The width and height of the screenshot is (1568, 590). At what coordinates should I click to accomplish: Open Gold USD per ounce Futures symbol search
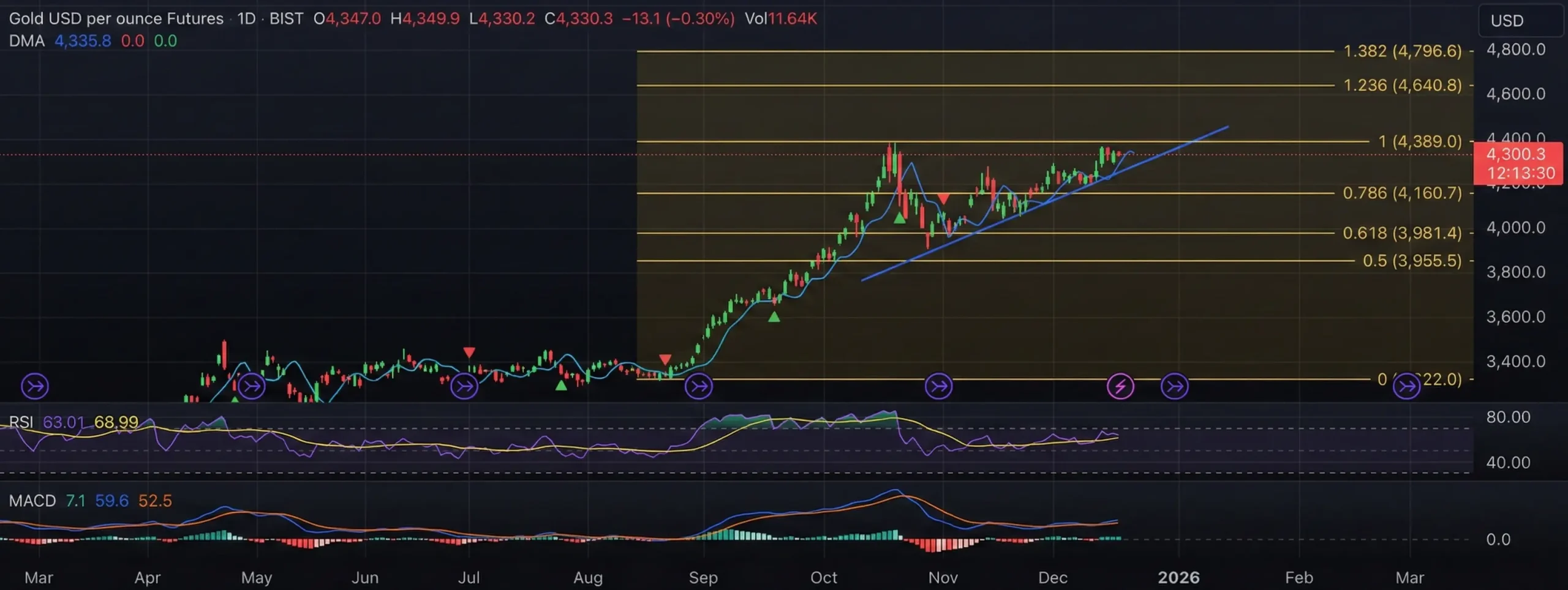(x=116, y=18)
